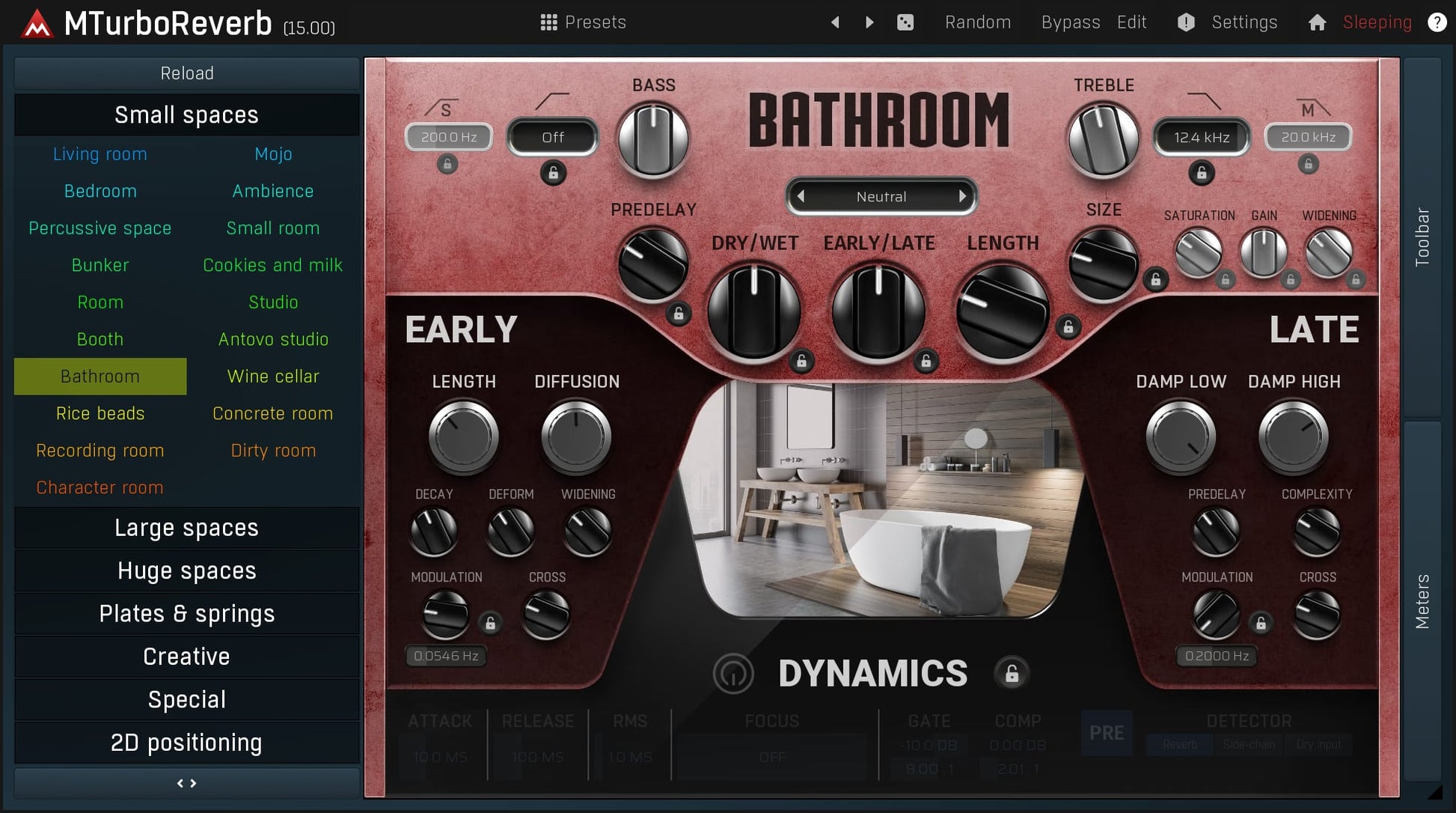Image resolution: width=1456 pixels, height=813 pixels.
Task: Open the Neutral character dropdown
Action: pyautogui.click(x=881, y=196)
